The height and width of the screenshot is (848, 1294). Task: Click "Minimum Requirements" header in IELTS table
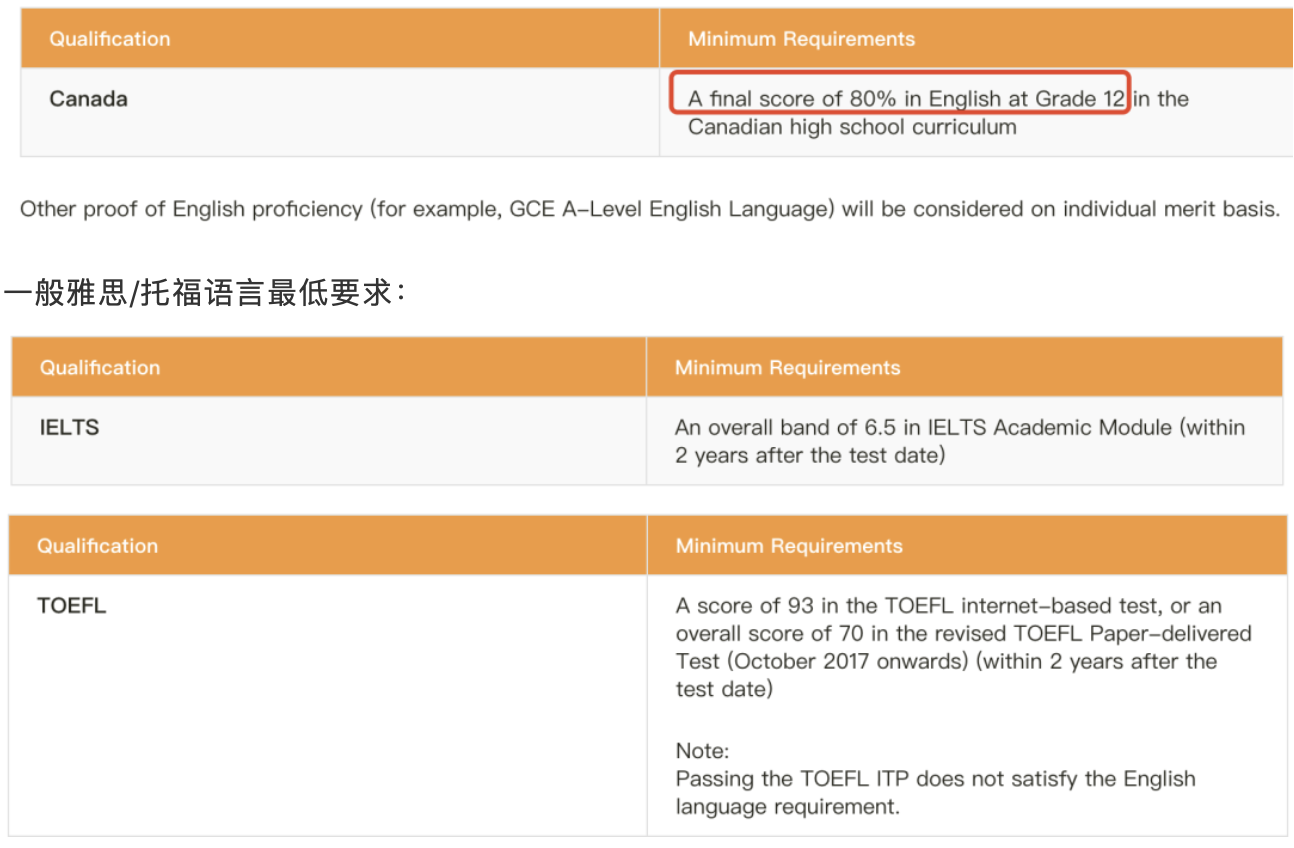tap(788, 366)
